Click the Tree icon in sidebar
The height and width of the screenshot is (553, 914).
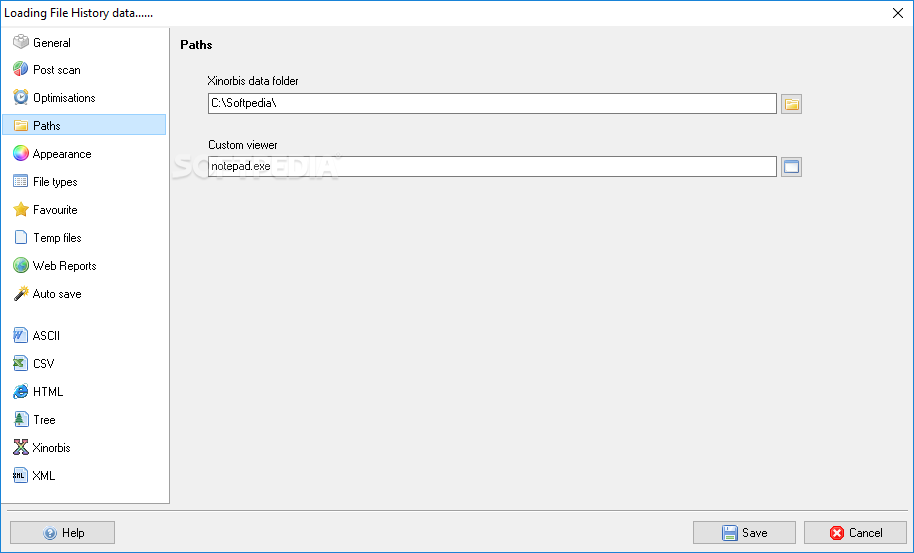[x=21, y=419]
